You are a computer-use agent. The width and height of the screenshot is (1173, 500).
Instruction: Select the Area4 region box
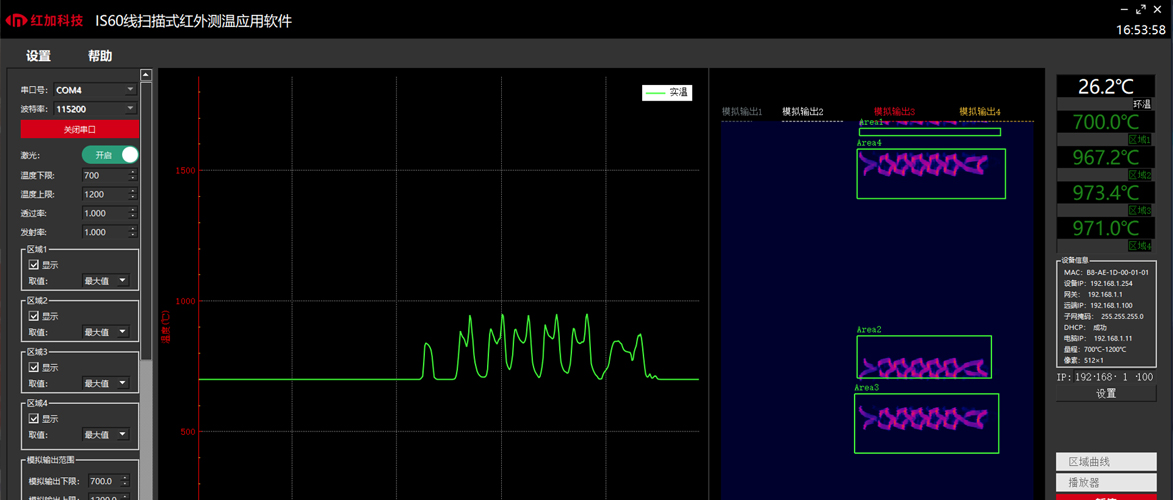[930, 174]
